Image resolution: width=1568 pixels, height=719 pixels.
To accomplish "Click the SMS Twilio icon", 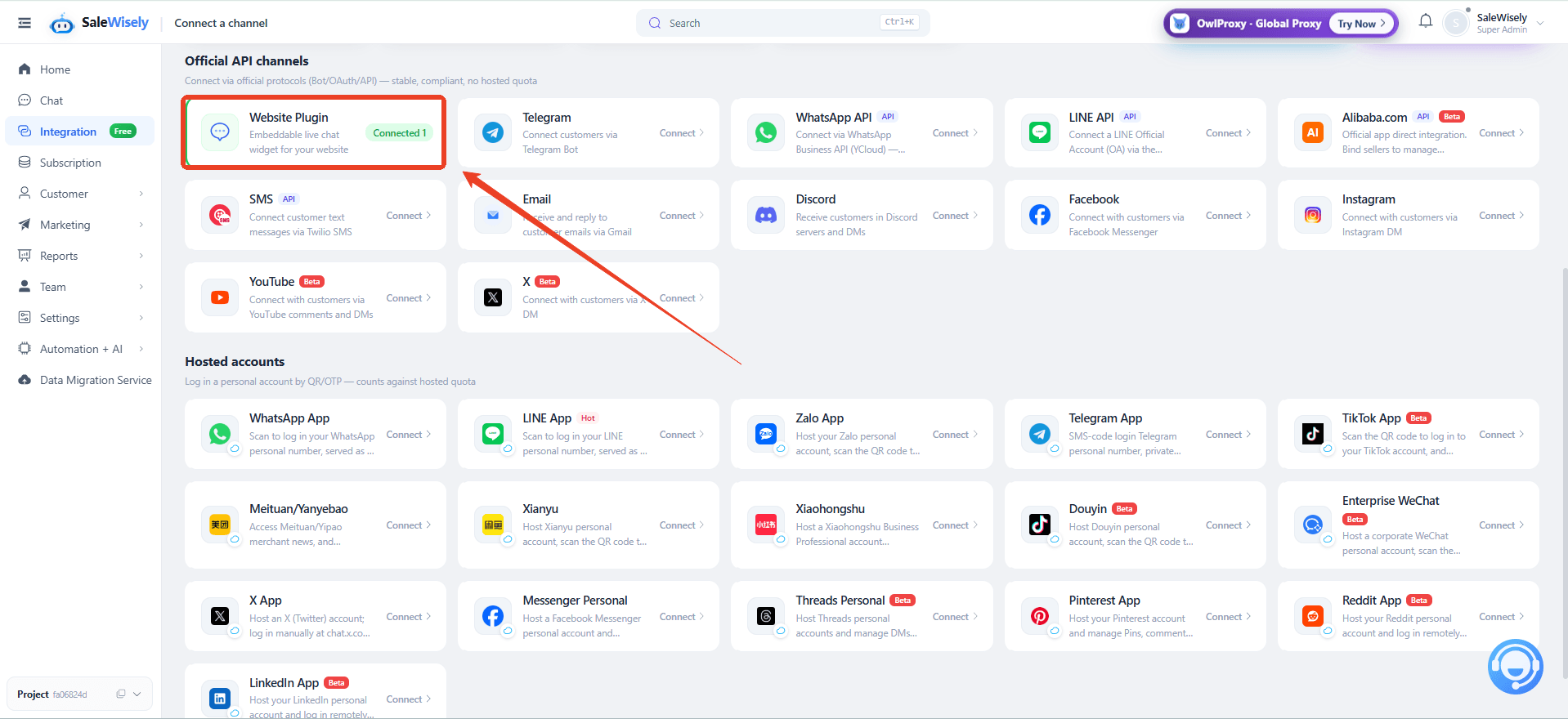I will coord(220,216).
